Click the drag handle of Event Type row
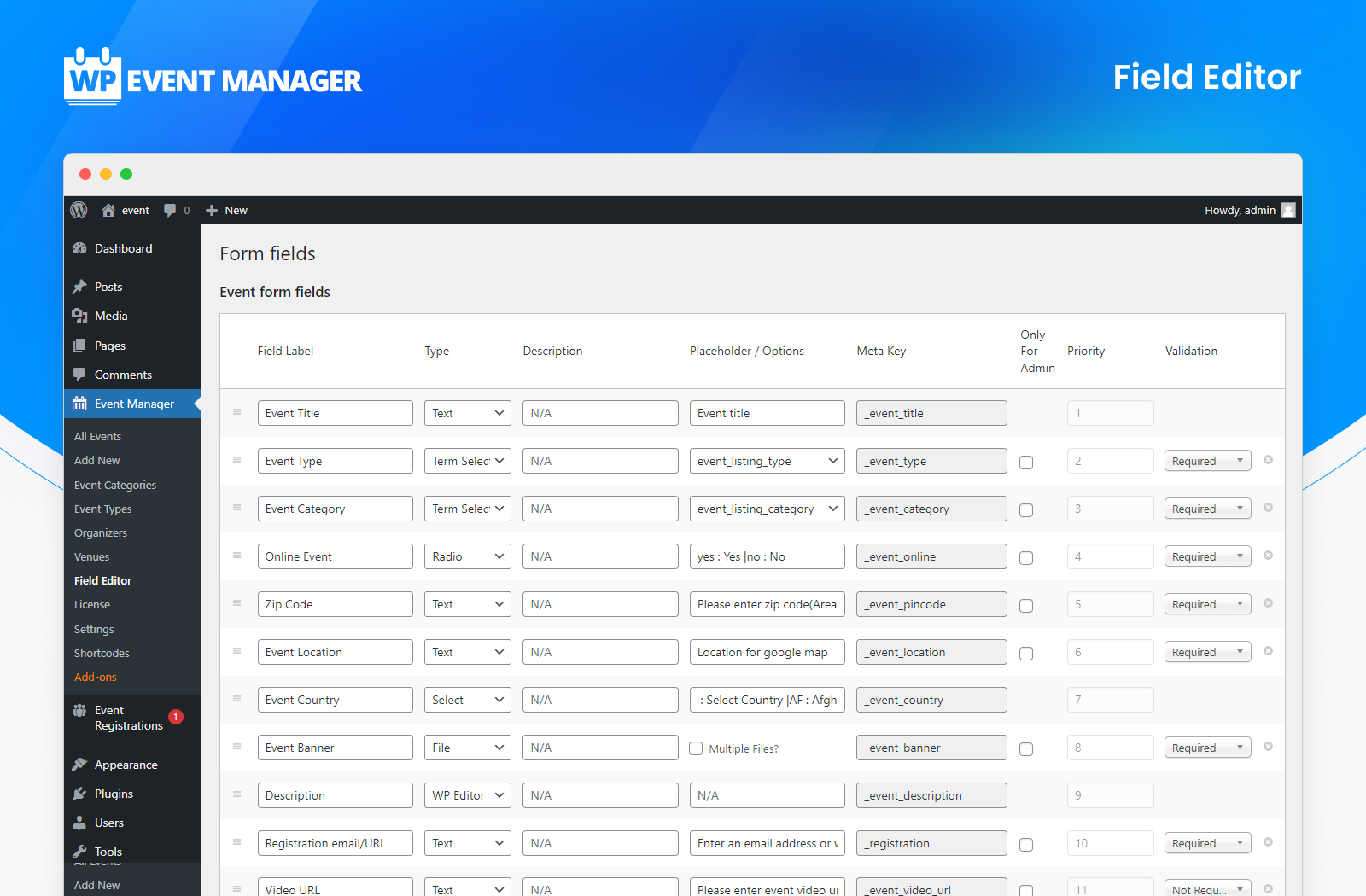1366x896 pixels. click(237, 460)
